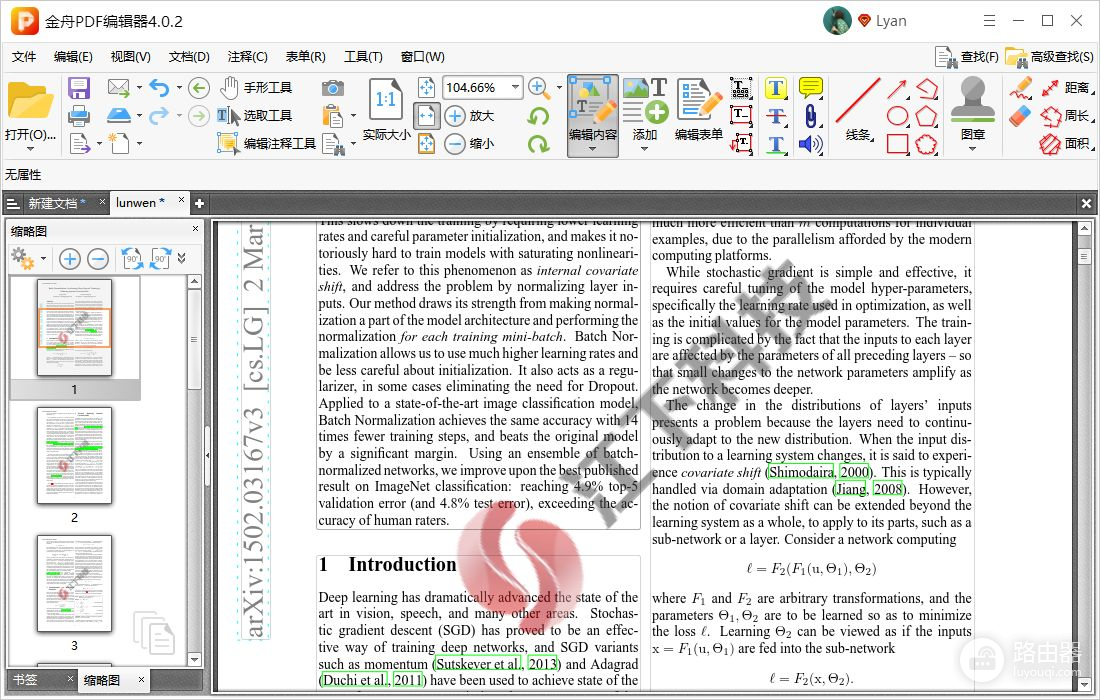Expand thumbnail options gear dropdown
The width and height of the screenshot is (1100, 700).
[x=28, y=259]
